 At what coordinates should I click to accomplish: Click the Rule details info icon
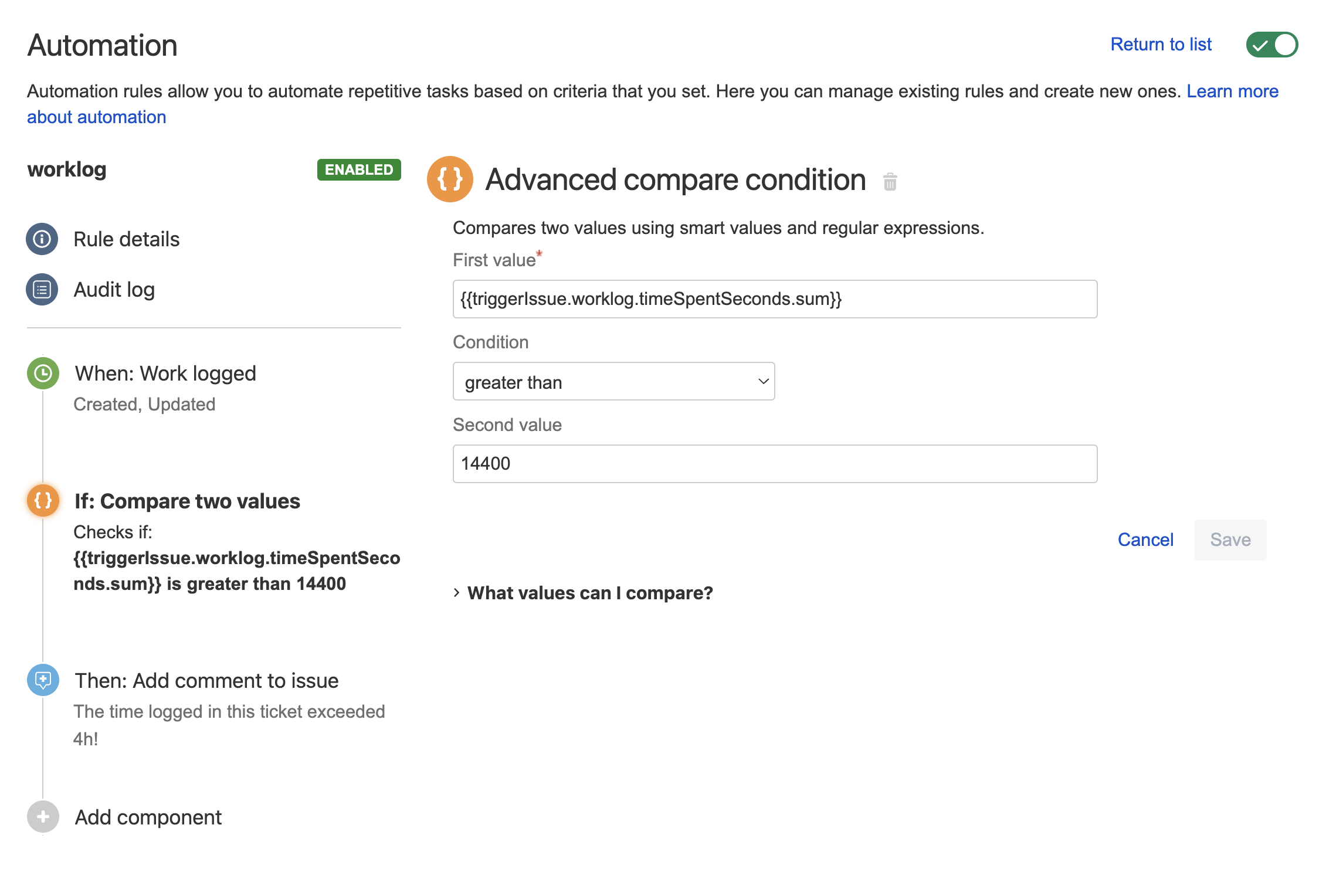tap(42, 239)
